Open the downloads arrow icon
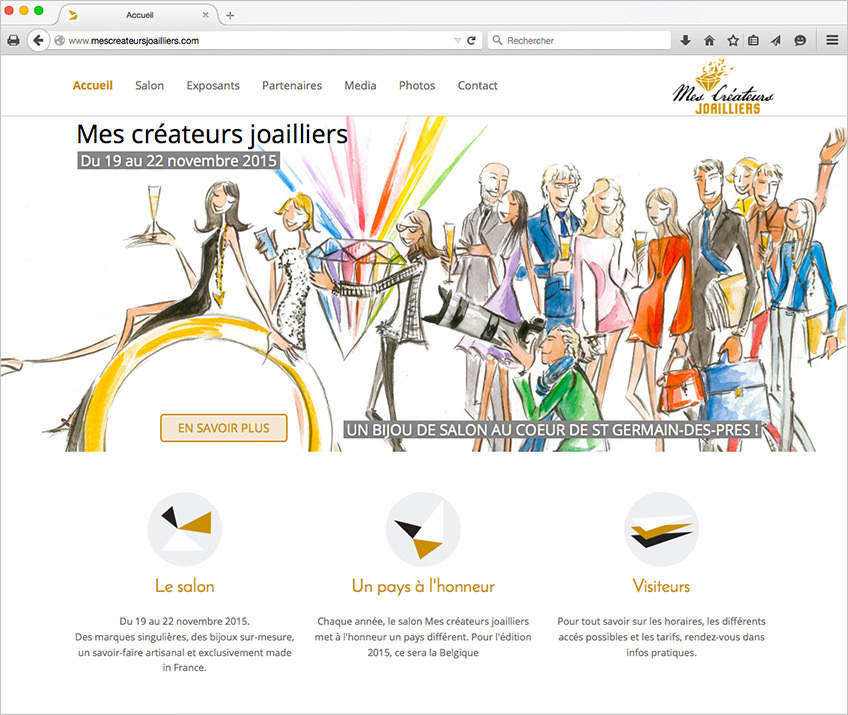The height and width of the screenshot is (715, 848). pyautogui.click(x=686, y=41)
